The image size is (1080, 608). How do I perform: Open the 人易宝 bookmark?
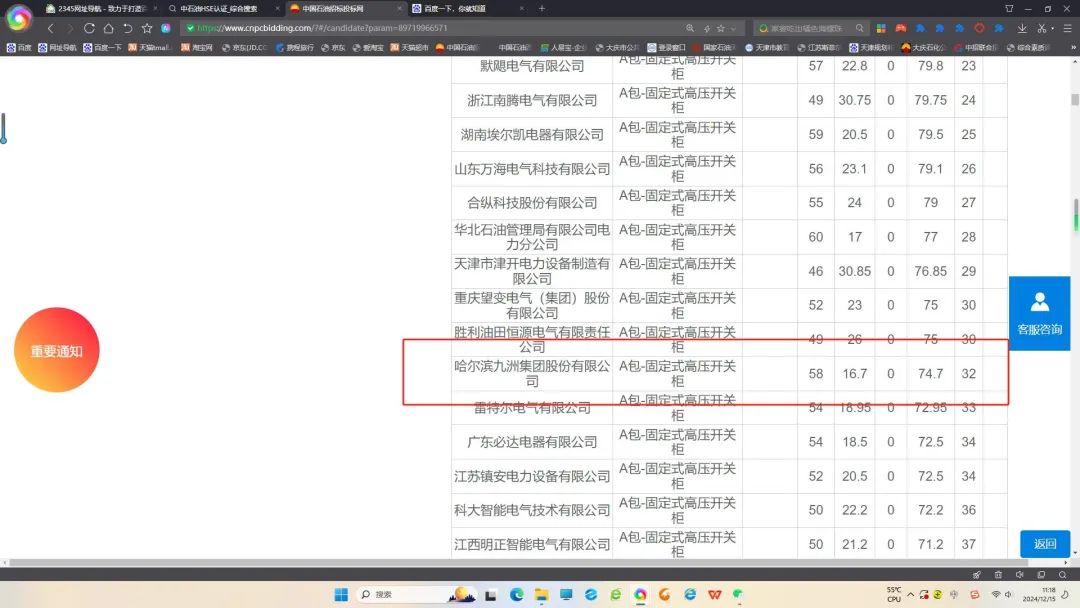563,48
